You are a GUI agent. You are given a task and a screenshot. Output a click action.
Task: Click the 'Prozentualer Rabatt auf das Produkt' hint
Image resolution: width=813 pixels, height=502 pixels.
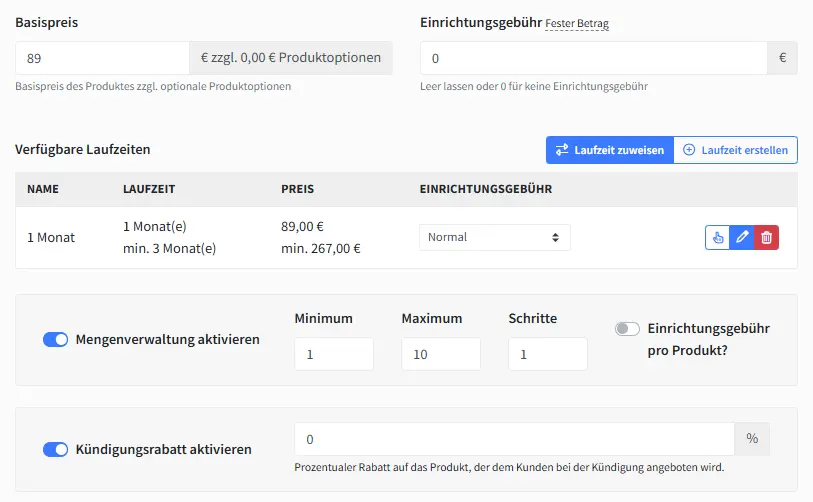pos(509,467)
